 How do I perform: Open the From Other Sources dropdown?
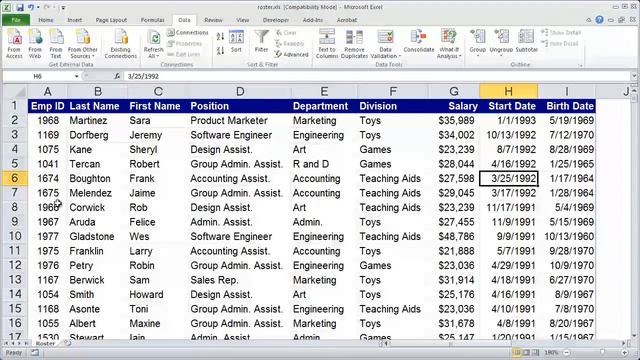tap(82, 44)
